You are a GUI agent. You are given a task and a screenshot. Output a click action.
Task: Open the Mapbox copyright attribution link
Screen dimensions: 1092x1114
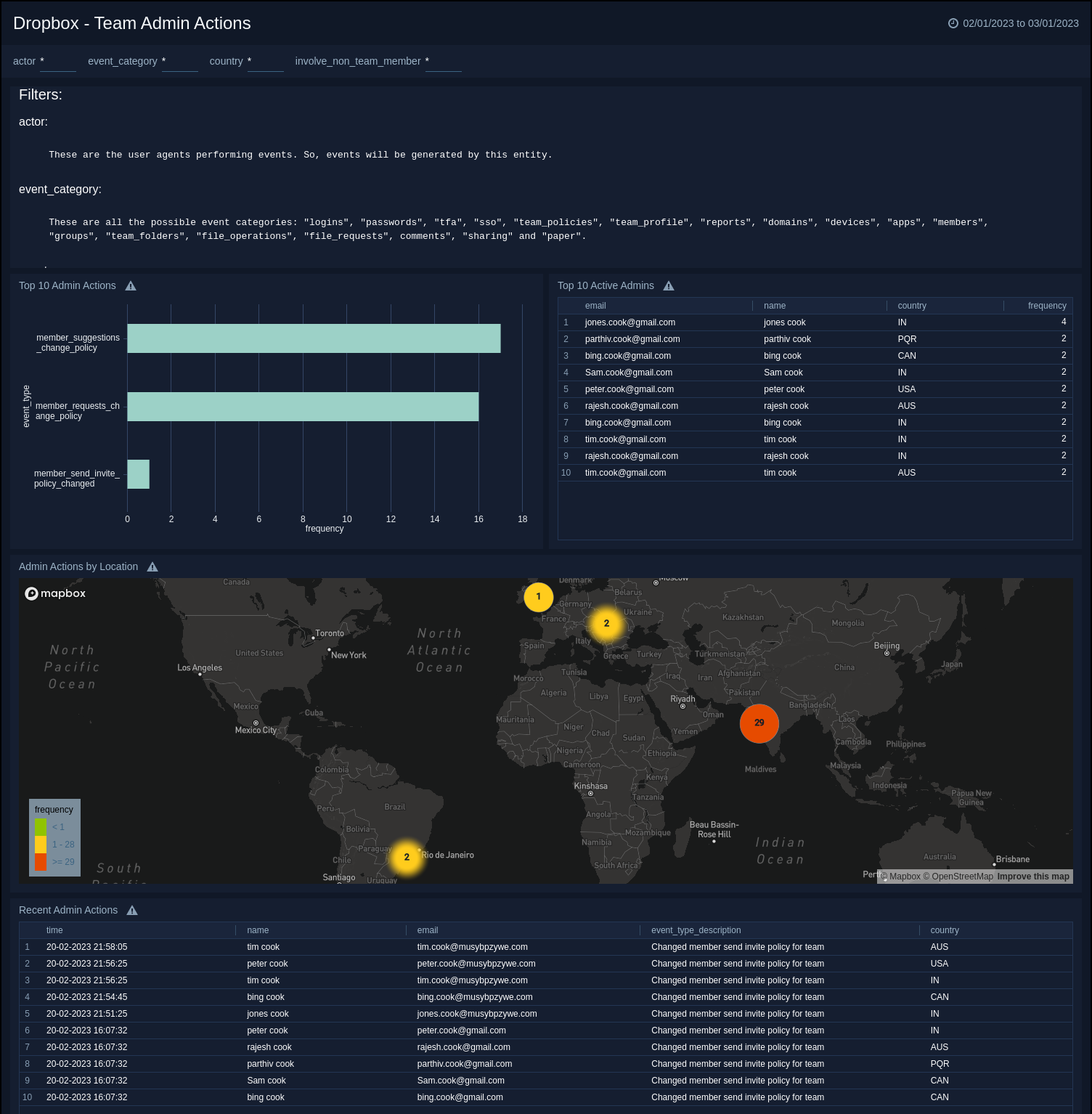[x=900, y=877]
